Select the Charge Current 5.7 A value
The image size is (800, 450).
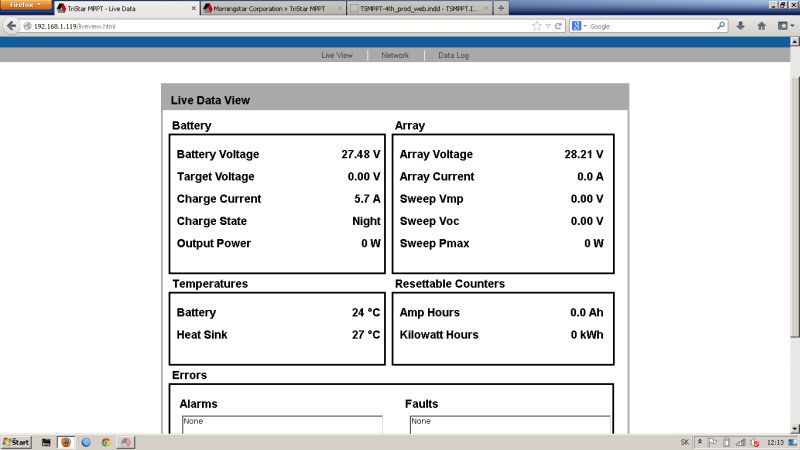pyautogui.click(x=367, y=199)
